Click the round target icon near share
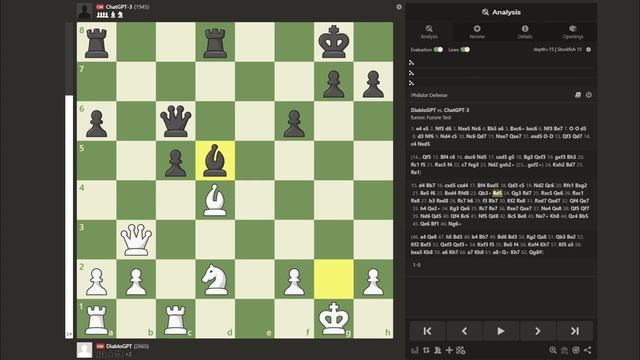 [x=576, y=350]
